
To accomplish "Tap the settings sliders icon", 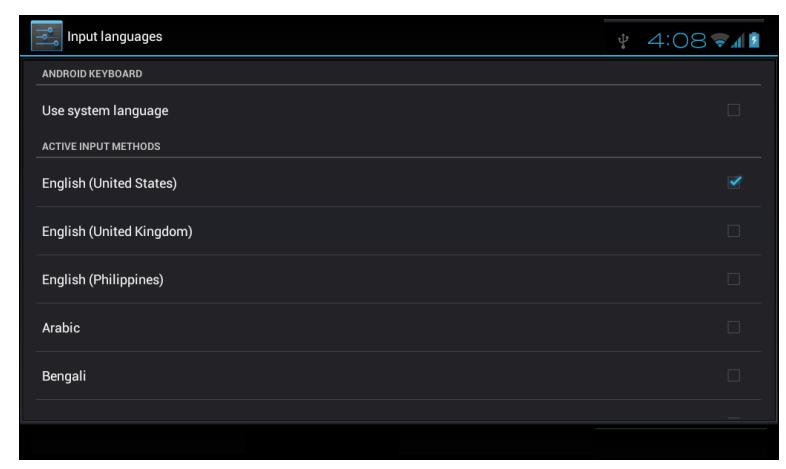I will pyautogui.click(x=47, y=36).
